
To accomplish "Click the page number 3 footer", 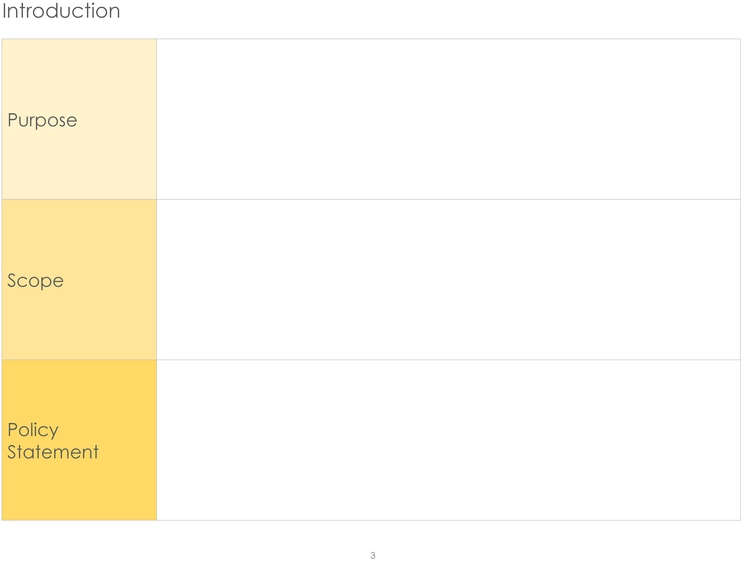I will point(372,555).
